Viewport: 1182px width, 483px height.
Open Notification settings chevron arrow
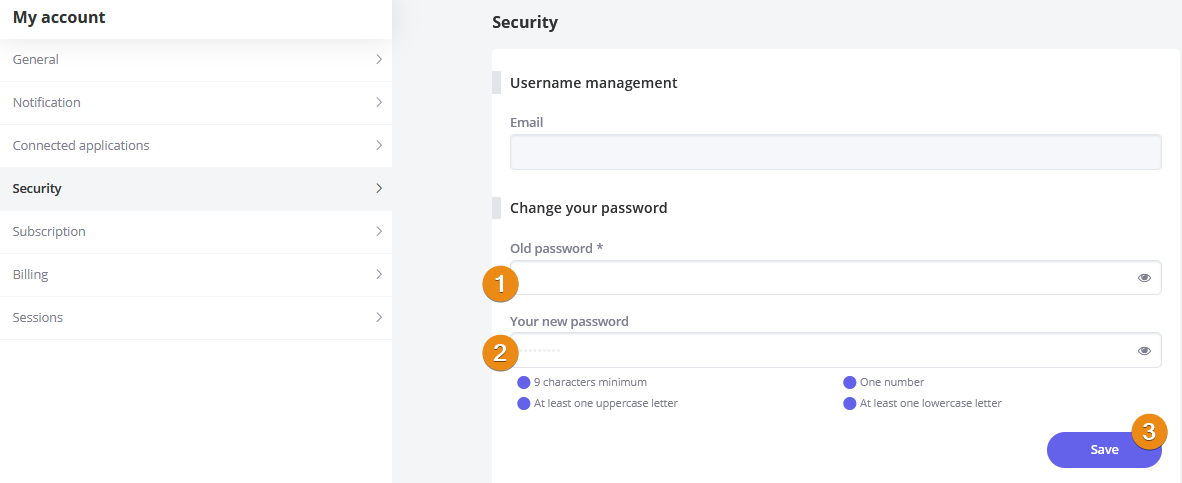(379, 103)
